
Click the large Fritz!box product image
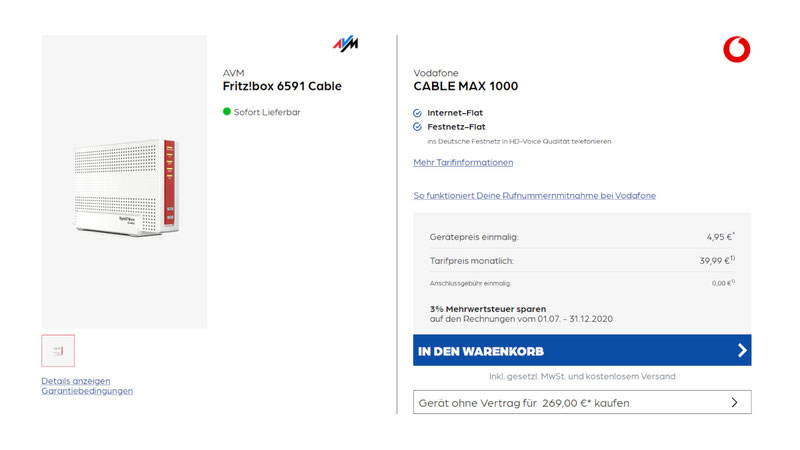point(124,182)
